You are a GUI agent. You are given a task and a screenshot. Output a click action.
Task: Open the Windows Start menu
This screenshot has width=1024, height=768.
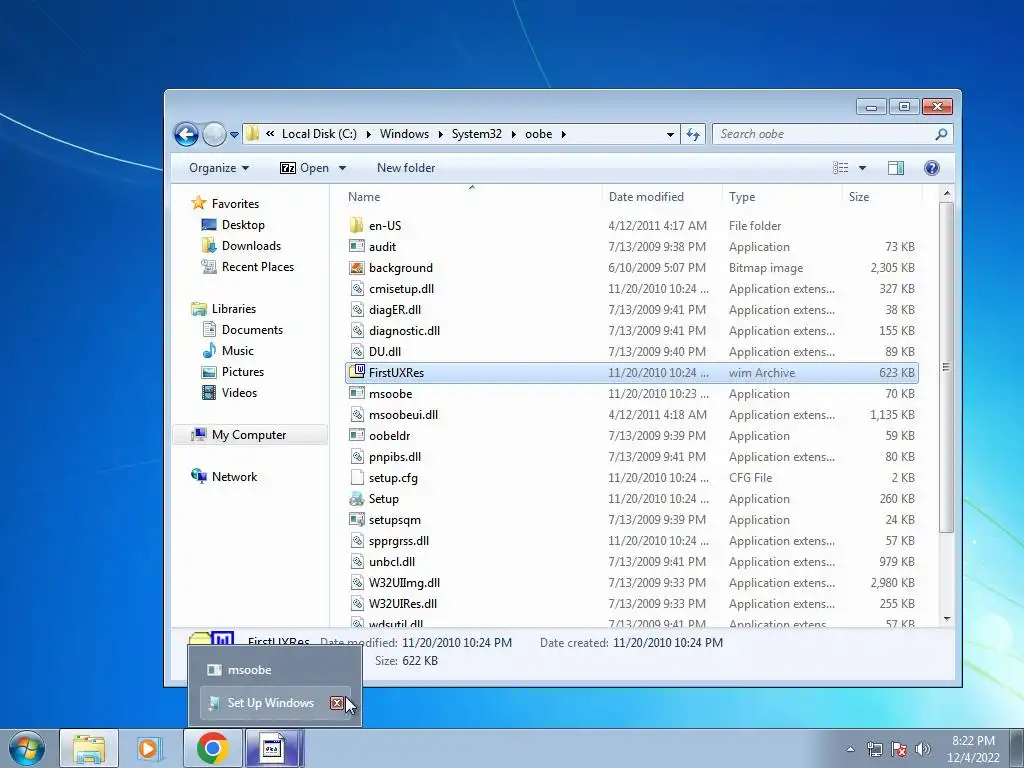pyautogui.click(x=27, y=748)
